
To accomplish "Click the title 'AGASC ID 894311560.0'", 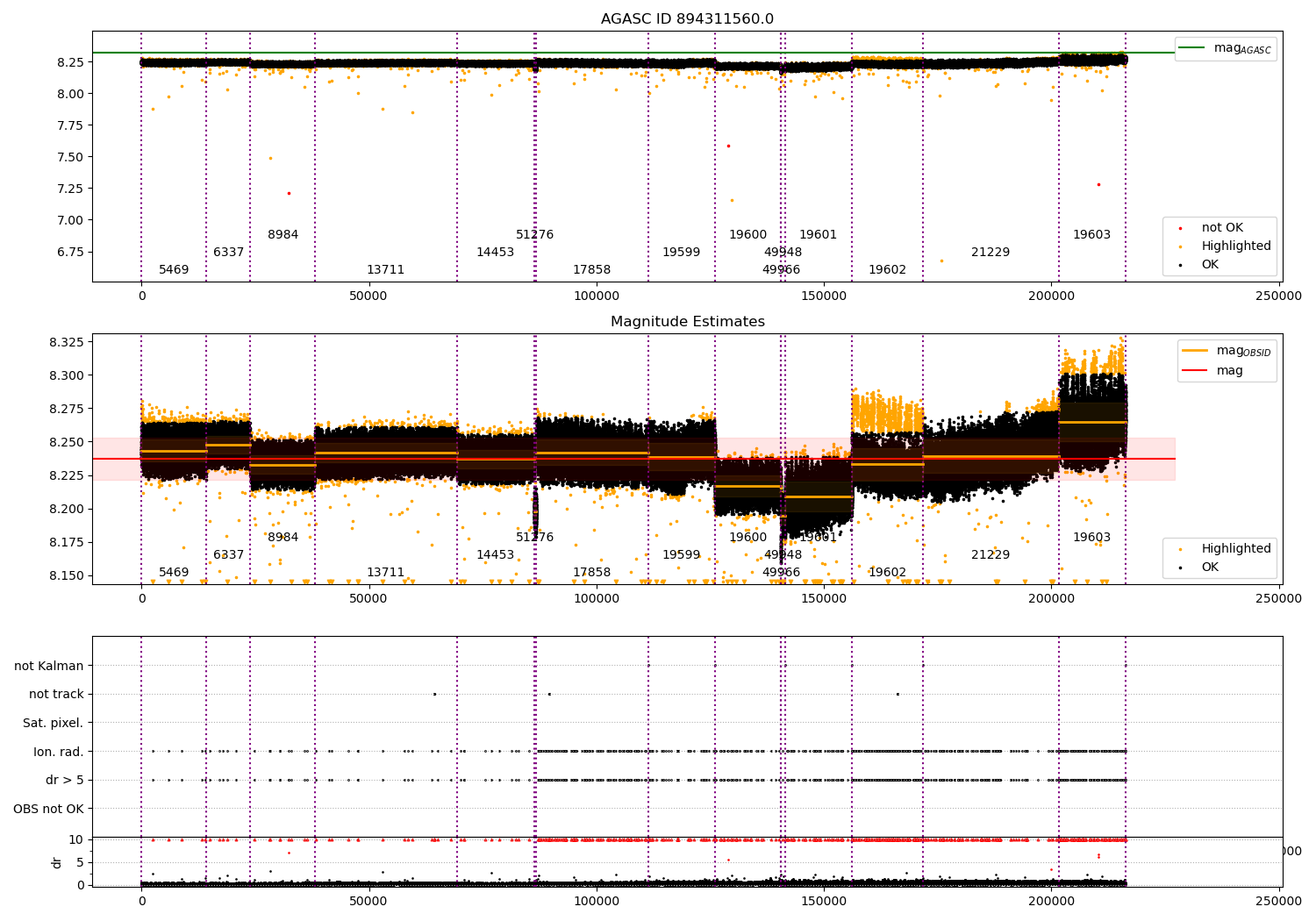I will pyautogui.click(x=687, y=19).
